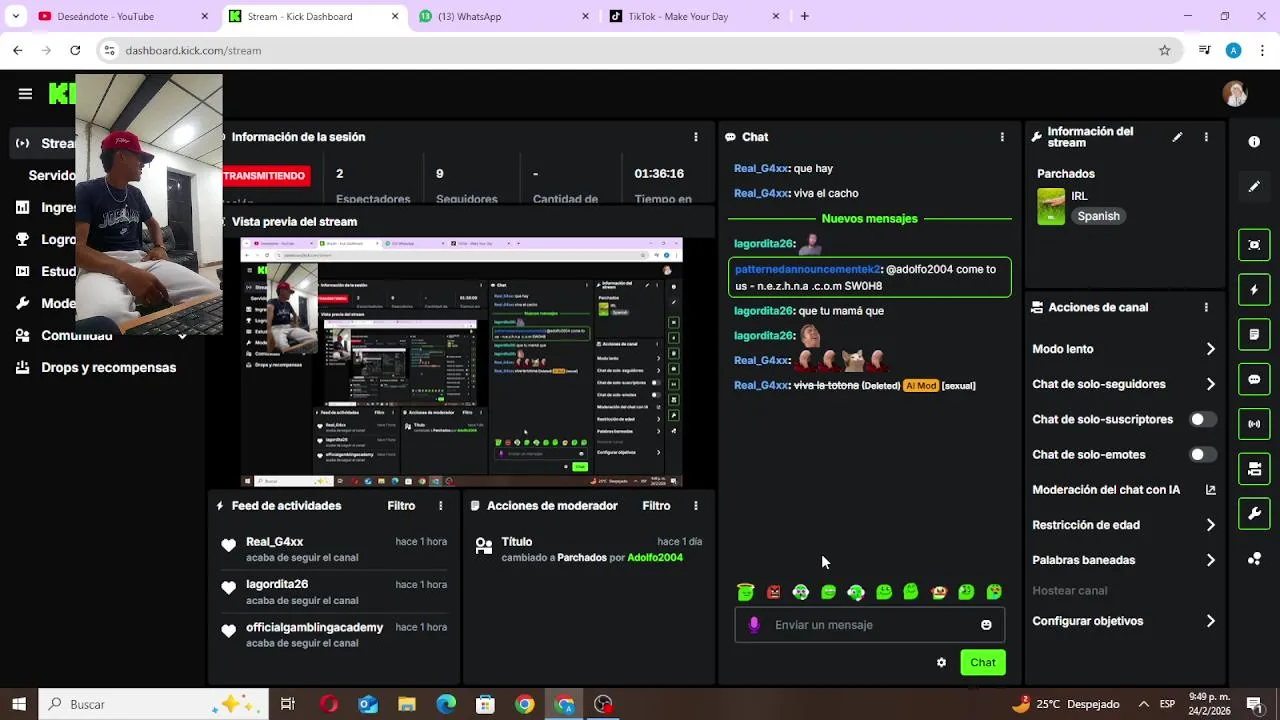This screenshot has height=720, width=1280.
Task: Click the browser address bar
Action: [x=640, y=50]
